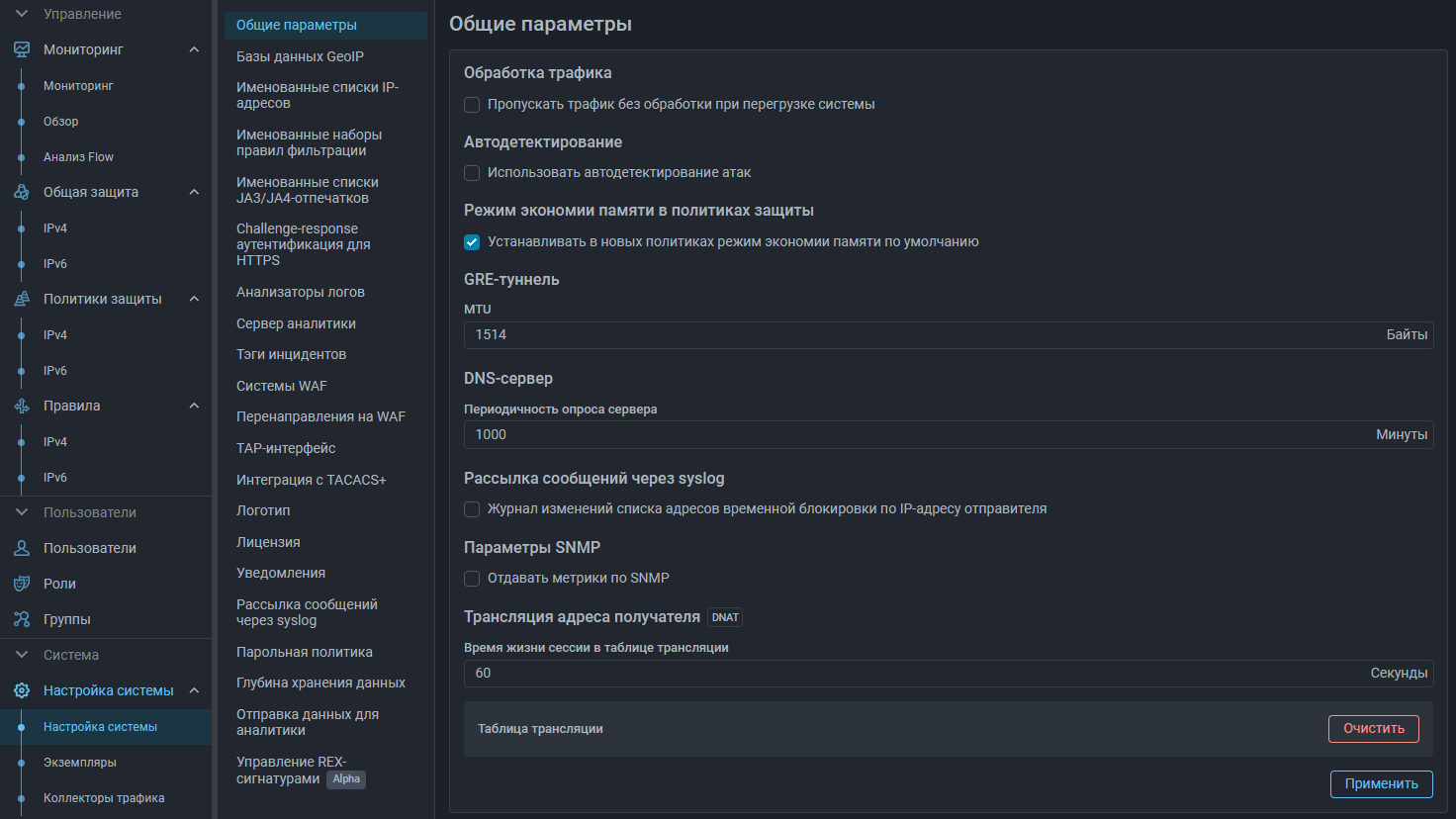Click the Monitoring section icon in sidebar
Screen dimensions: 1456x819
22,49
